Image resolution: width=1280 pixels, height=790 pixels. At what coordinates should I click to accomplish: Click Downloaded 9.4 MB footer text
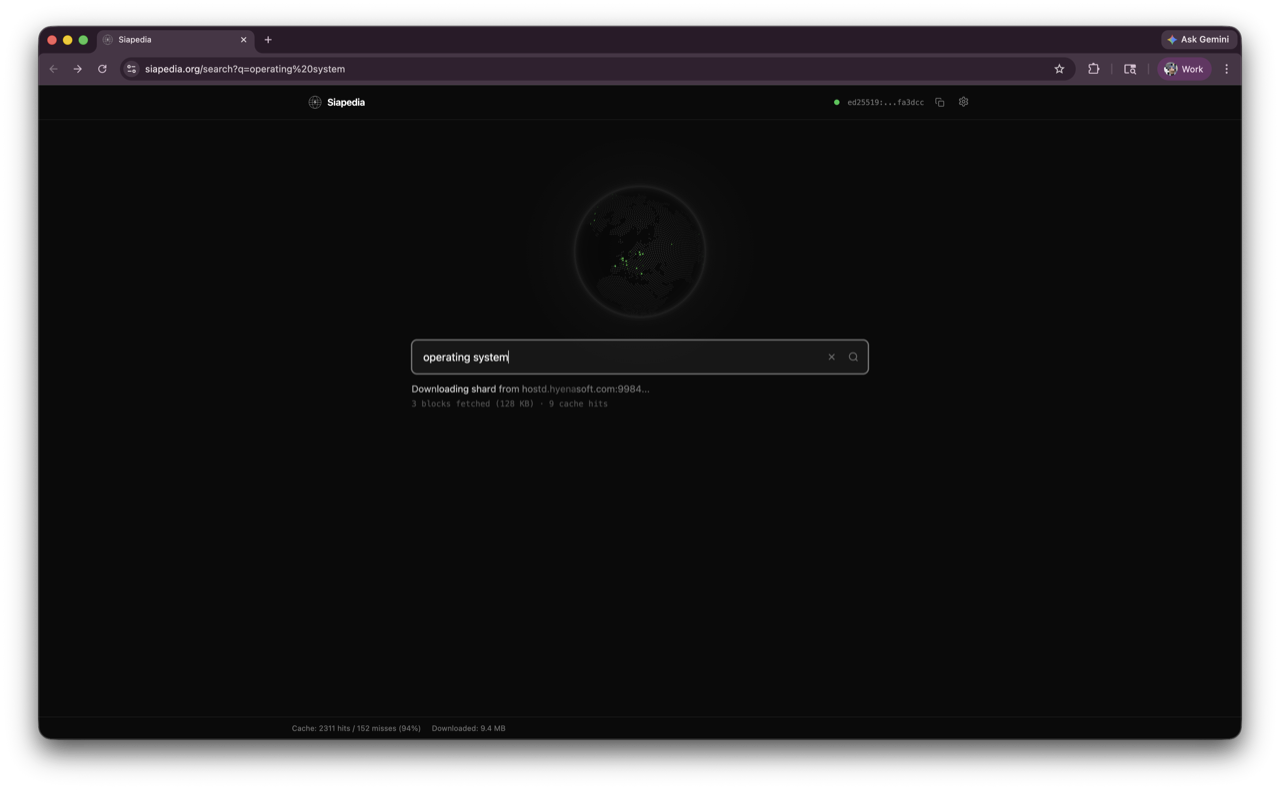[x=468, y=728]
